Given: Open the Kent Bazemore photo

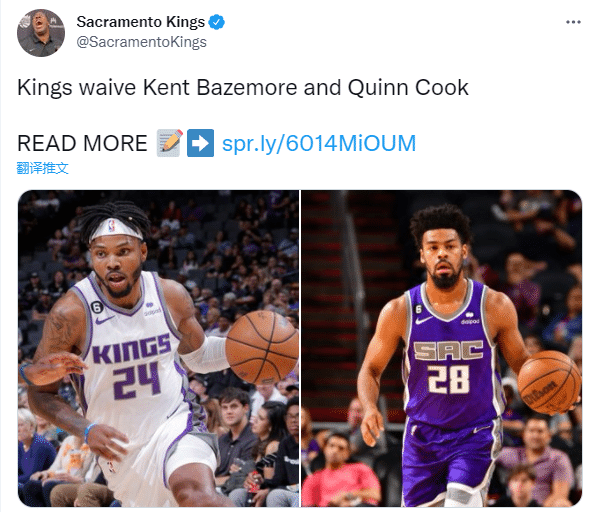Looking at the screenshot, I should [x=158, y=348].
